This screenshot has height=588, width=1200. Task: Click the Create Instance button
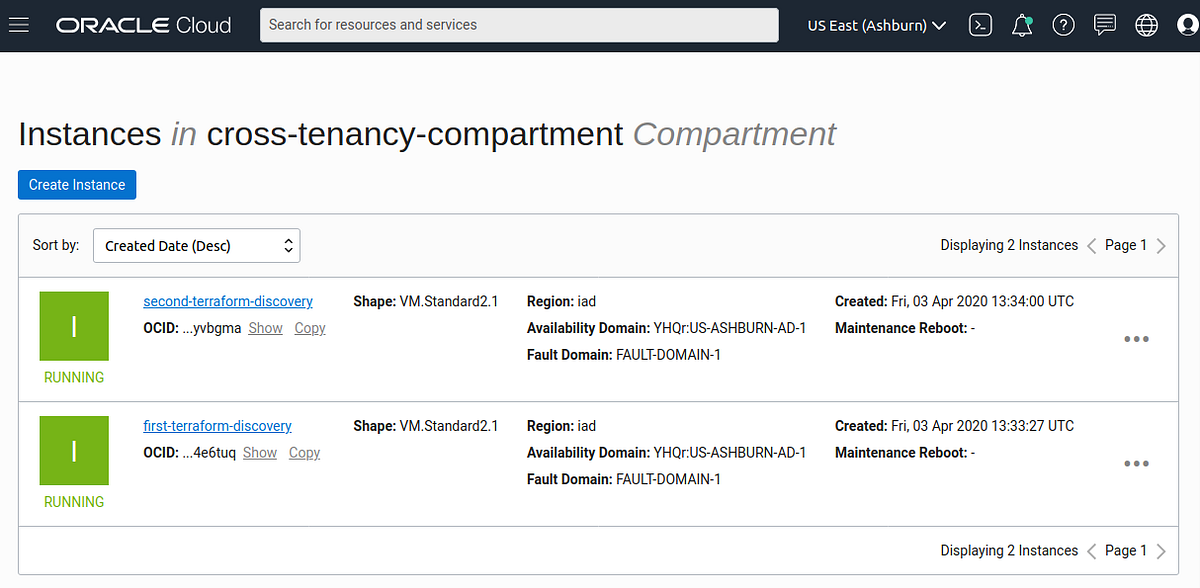[x=77, y=184]
